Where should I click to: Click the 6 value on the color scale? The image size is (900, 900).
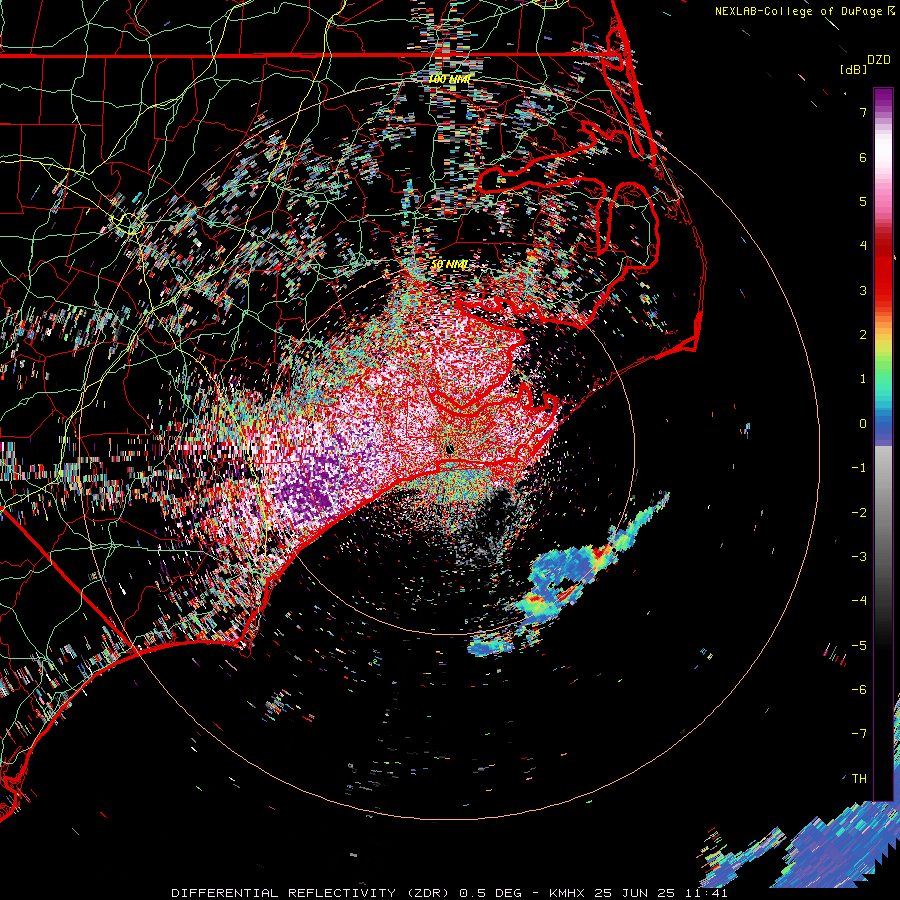pos(863,157)
